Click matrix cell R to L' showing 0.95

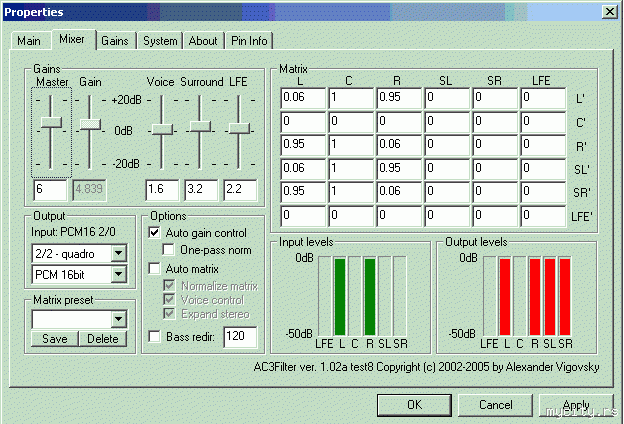point(399,98)
